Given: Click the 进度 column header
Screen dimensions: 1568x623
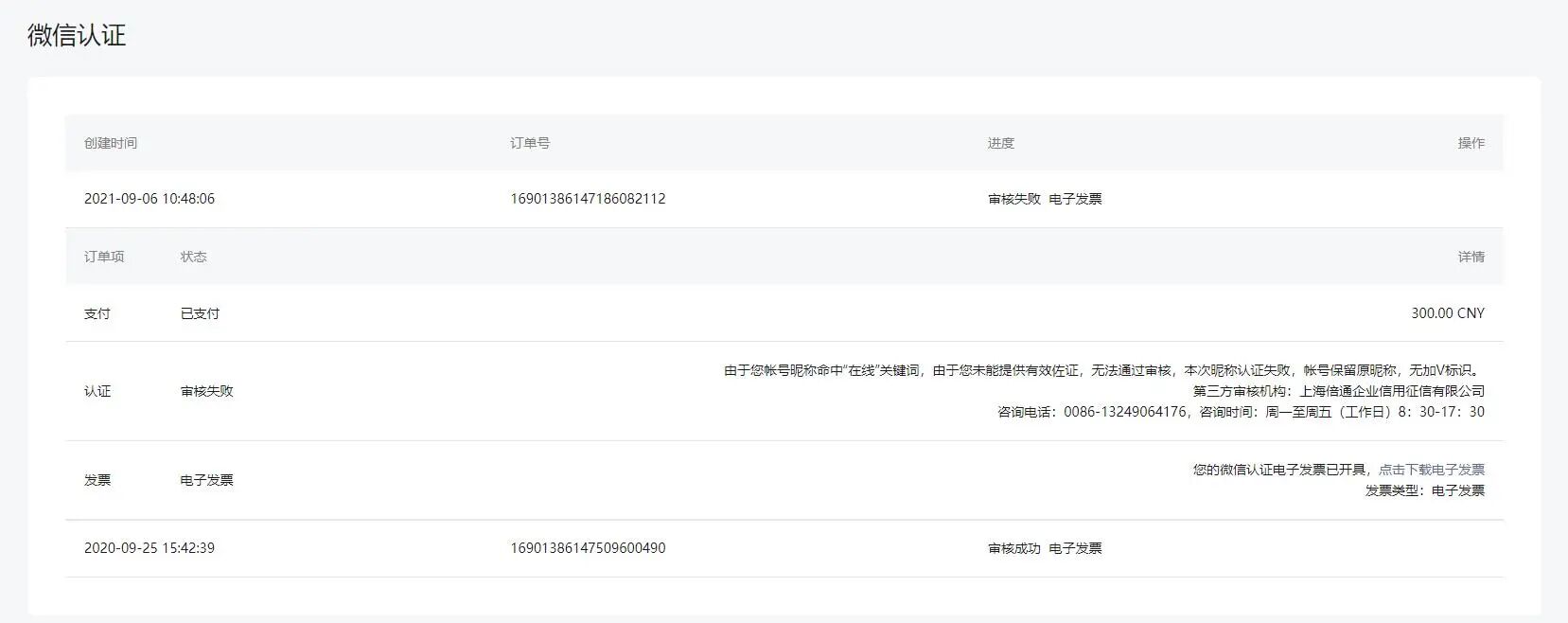Looking at the screenshot, I should pos(1000,143).
